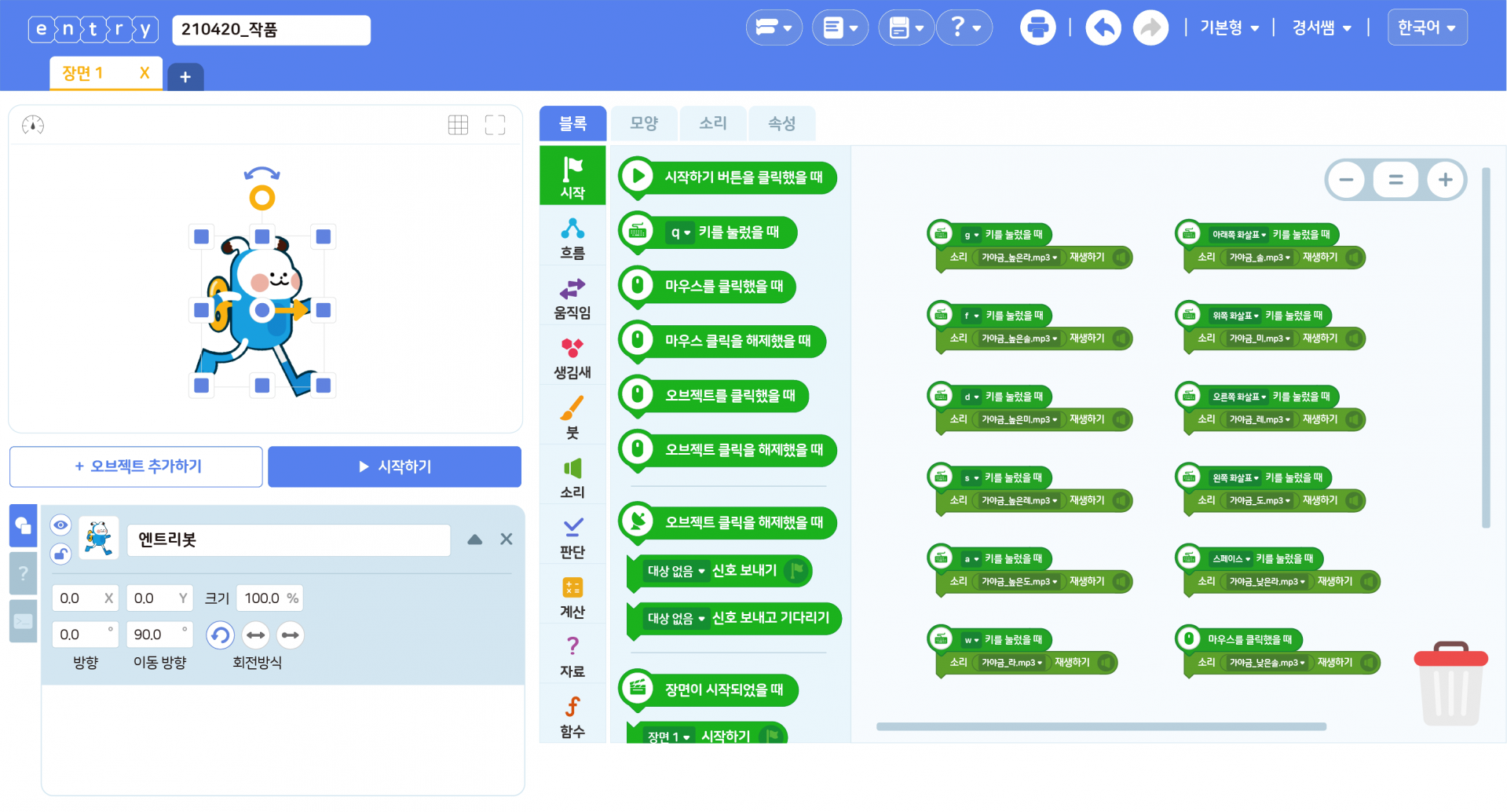This screenshot has height=812, width=1507.
Task: Select no-rotation mode
Action: pyautogui.click(x=291, y=635)
